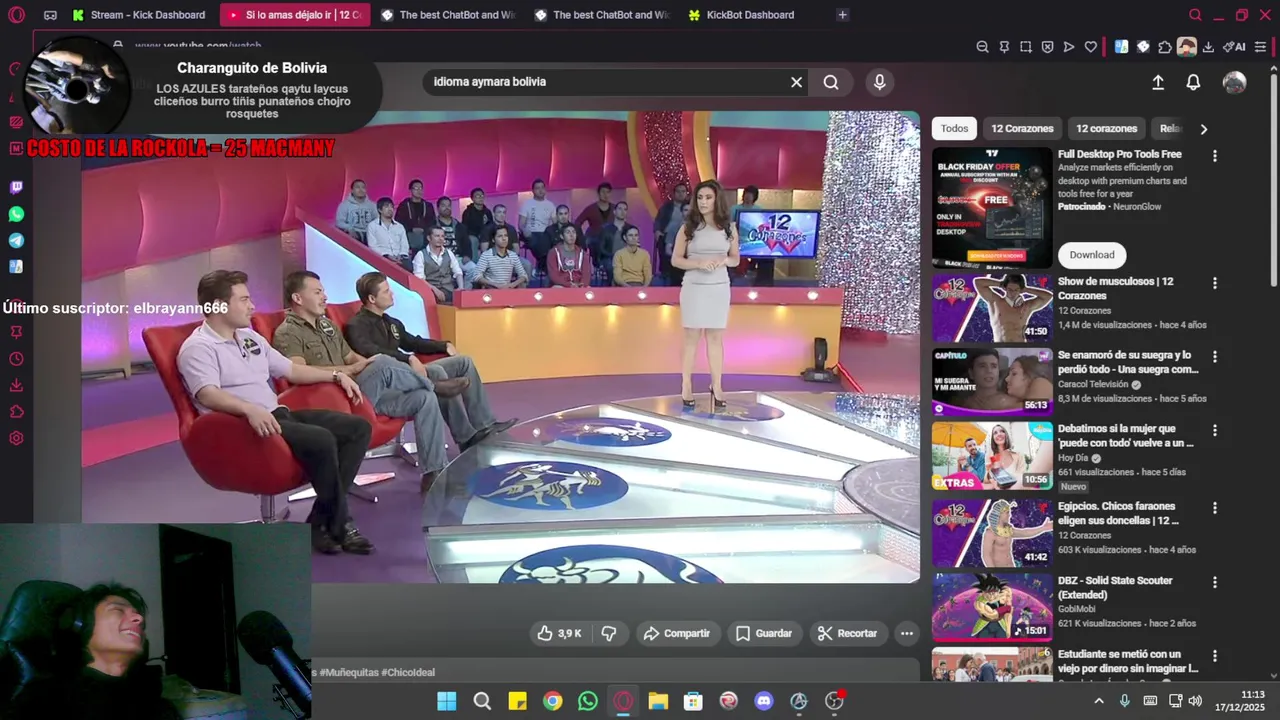Show hidden system tray icons chevron
Screen dimensions: 1280x720
(1099, 701)
